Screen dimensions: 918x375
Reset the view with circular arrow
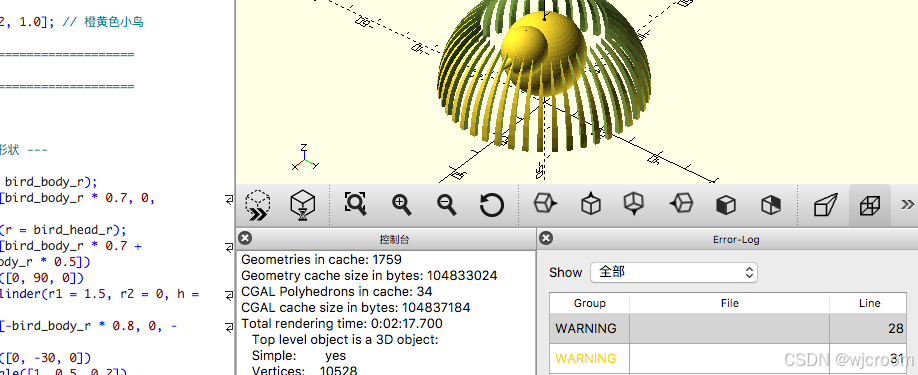pos(491,205)
